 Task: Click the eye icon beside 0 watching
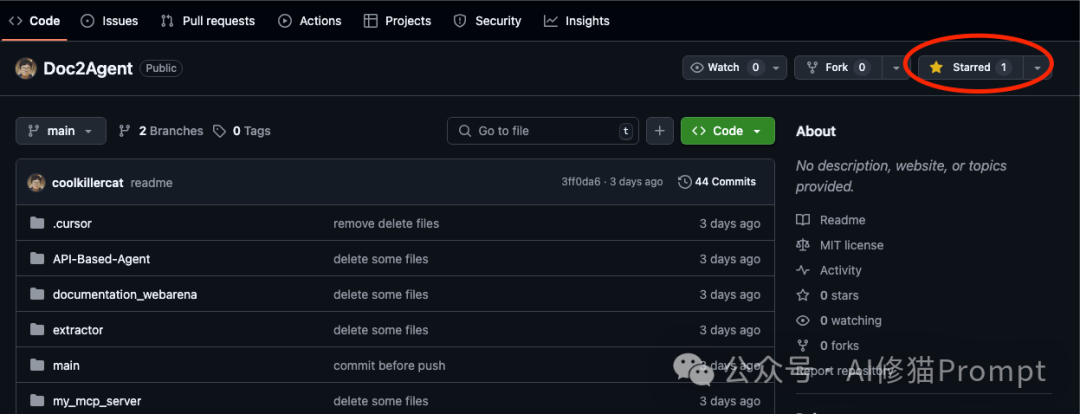tap(802, 320)
